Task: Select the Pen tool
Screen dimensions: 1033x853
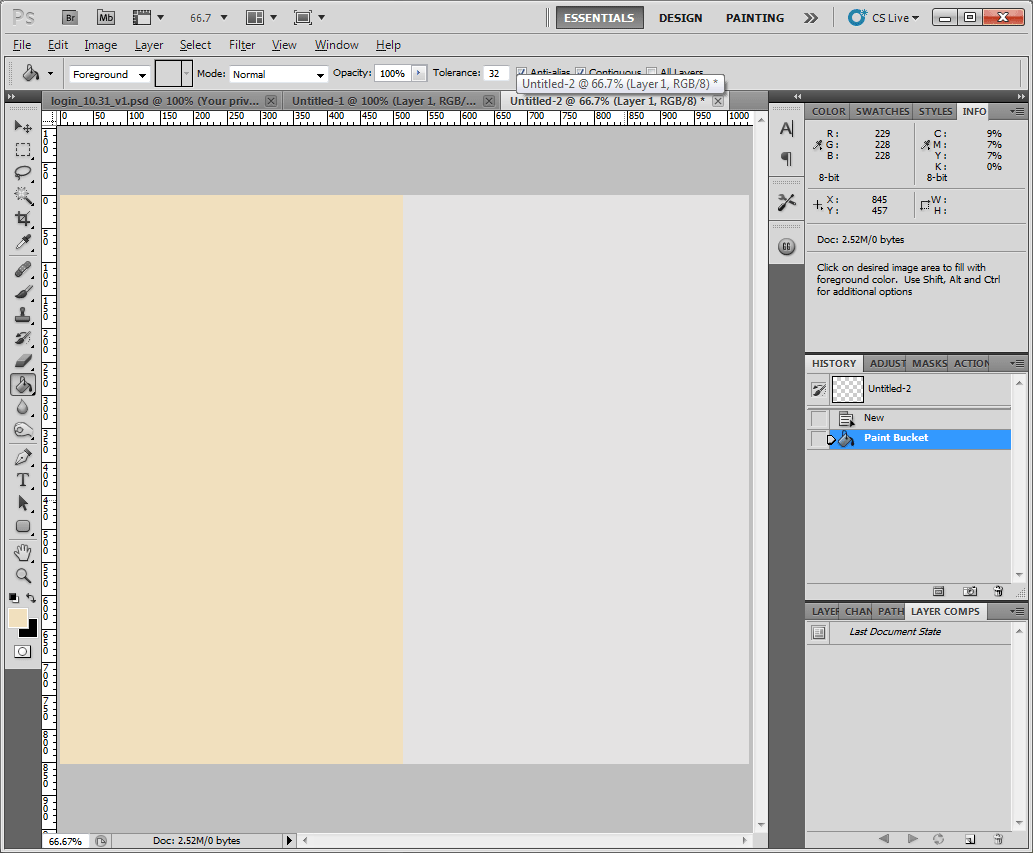Action: coord(23,457)
